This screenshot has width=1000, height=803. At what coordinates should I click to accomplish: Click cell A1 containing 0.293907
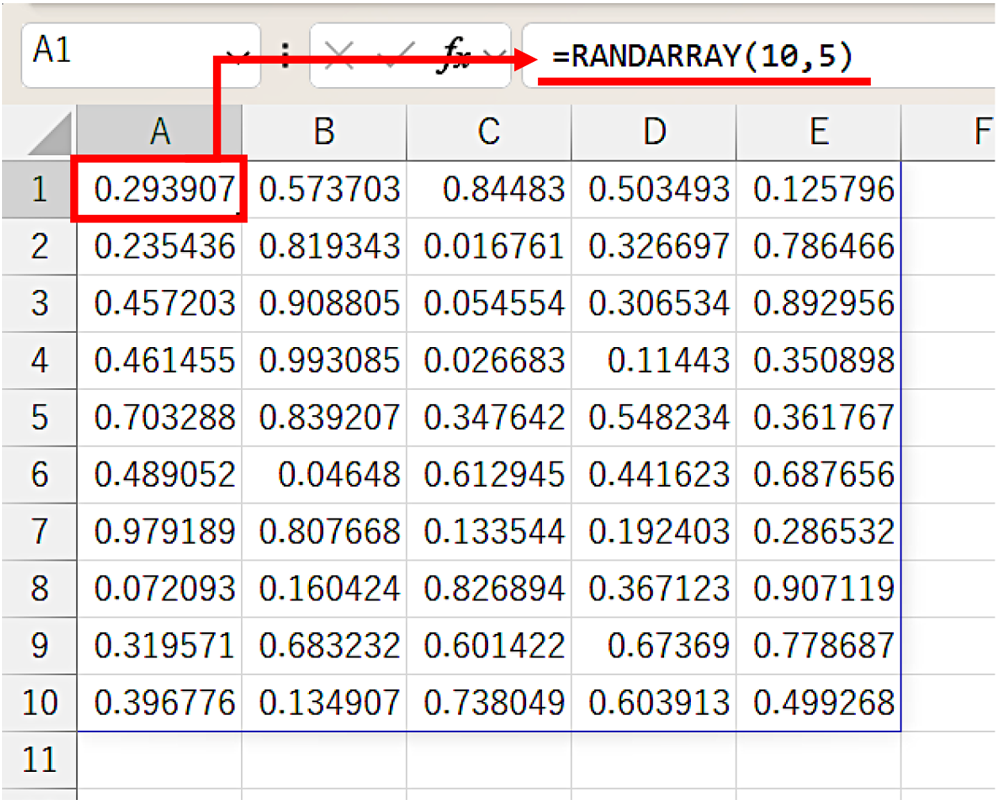pos(160,189)
